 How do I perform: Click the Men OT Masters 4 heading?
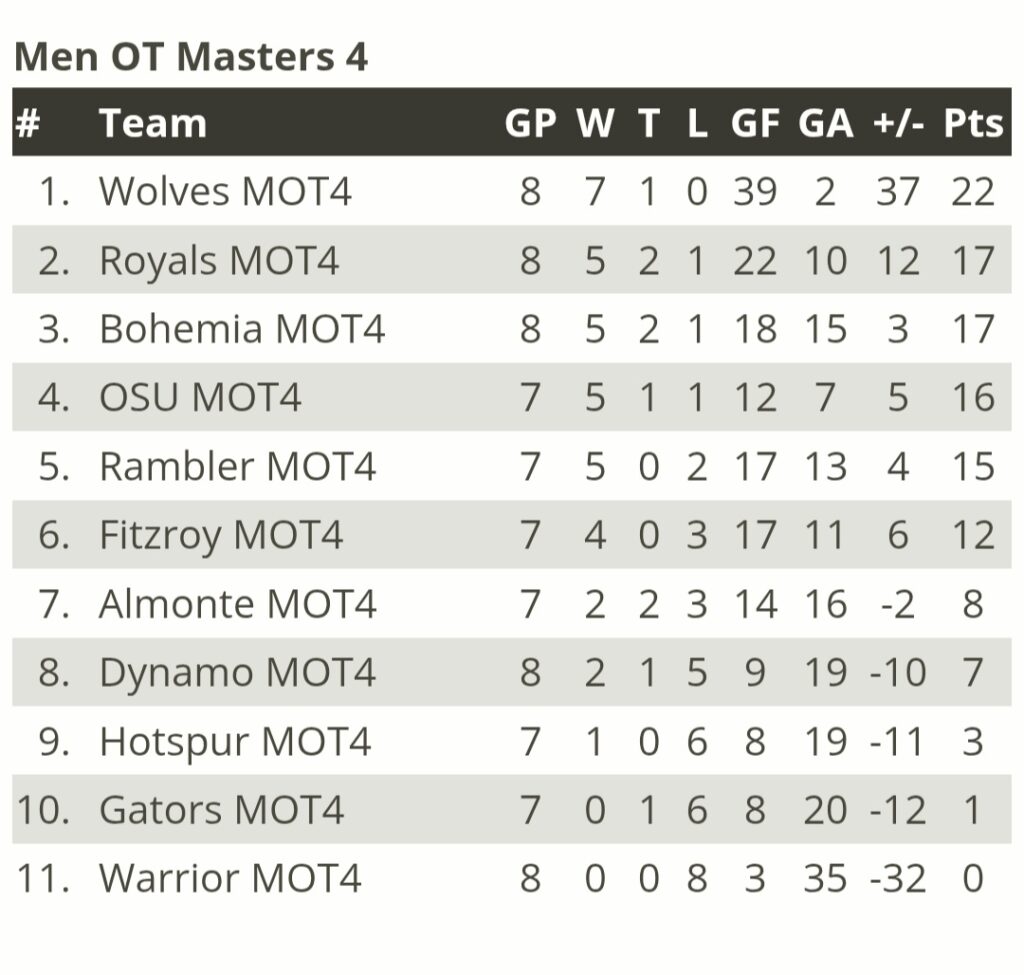(x=191, y=56)
